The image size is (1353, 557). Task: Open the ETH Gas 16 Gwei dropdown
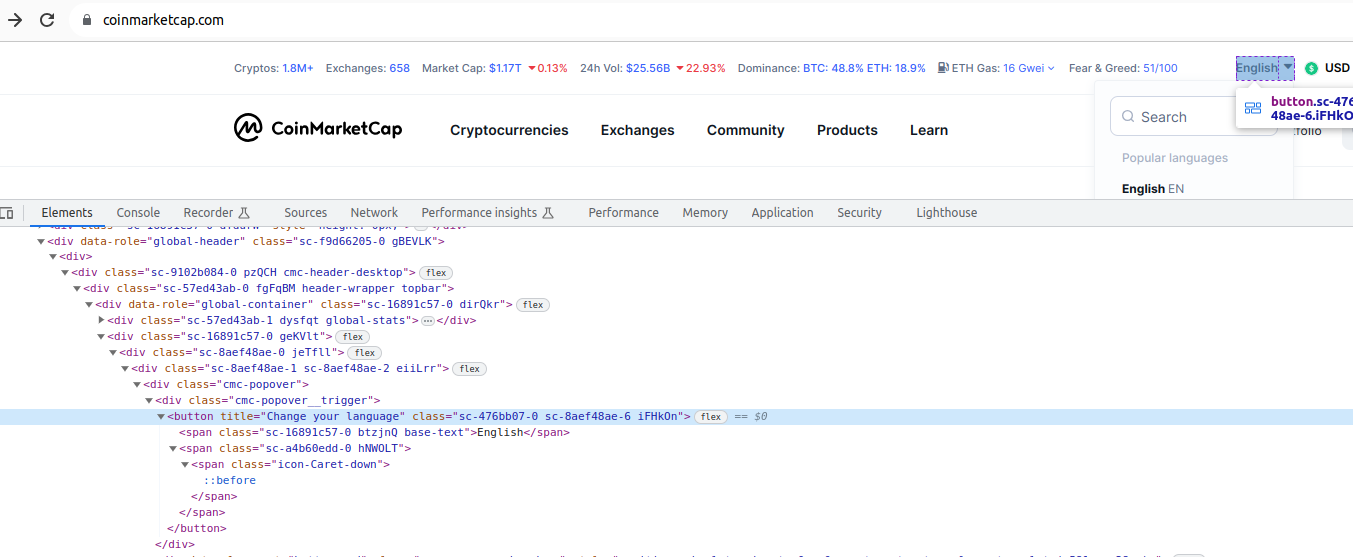pyautogui.click(x=1029, y=68)
